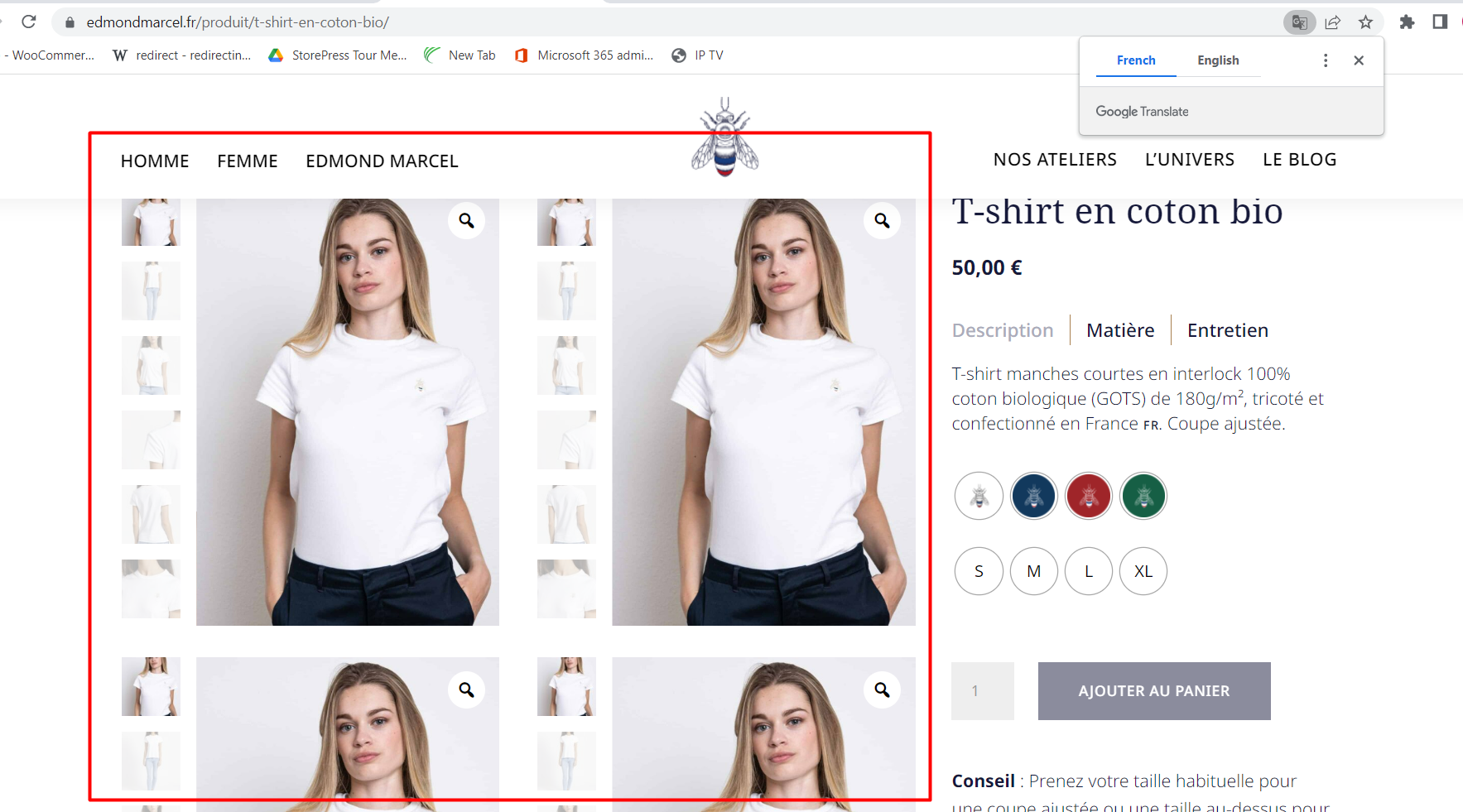
Task: Click AJOUTER AU PANIER button
Action: pyautogui.click(x=1154, y=691)
